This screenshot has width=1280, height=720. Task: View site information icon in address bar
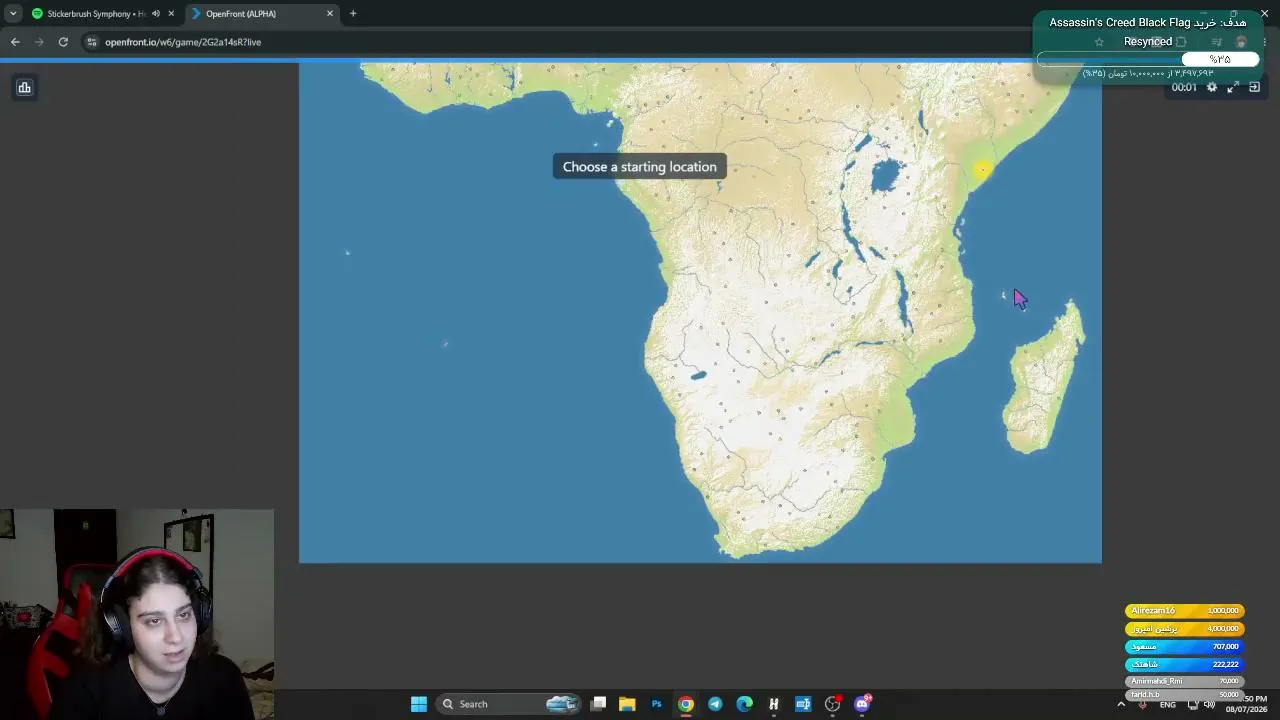(91, 42)
